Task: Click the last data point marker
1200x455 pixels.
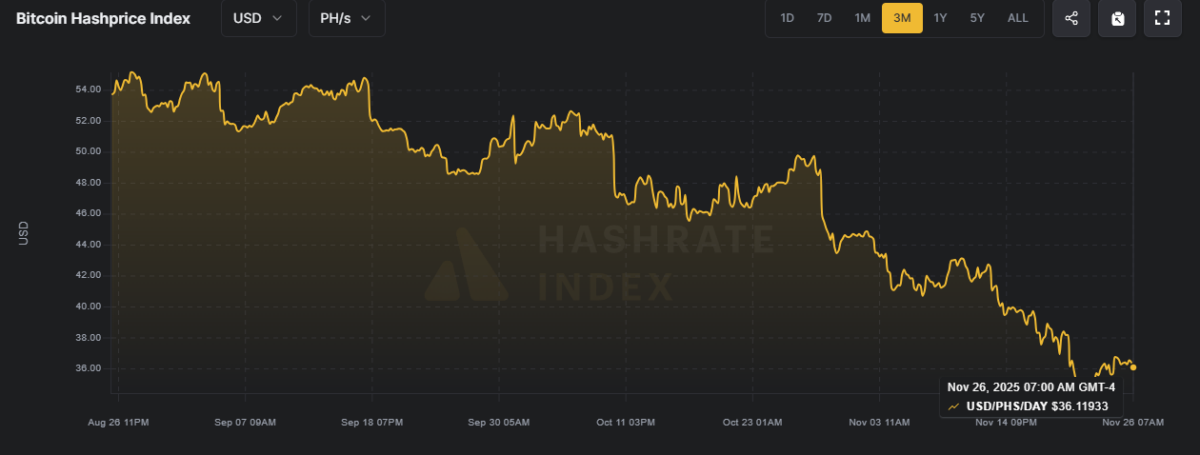Action: tap(1132, 367)
